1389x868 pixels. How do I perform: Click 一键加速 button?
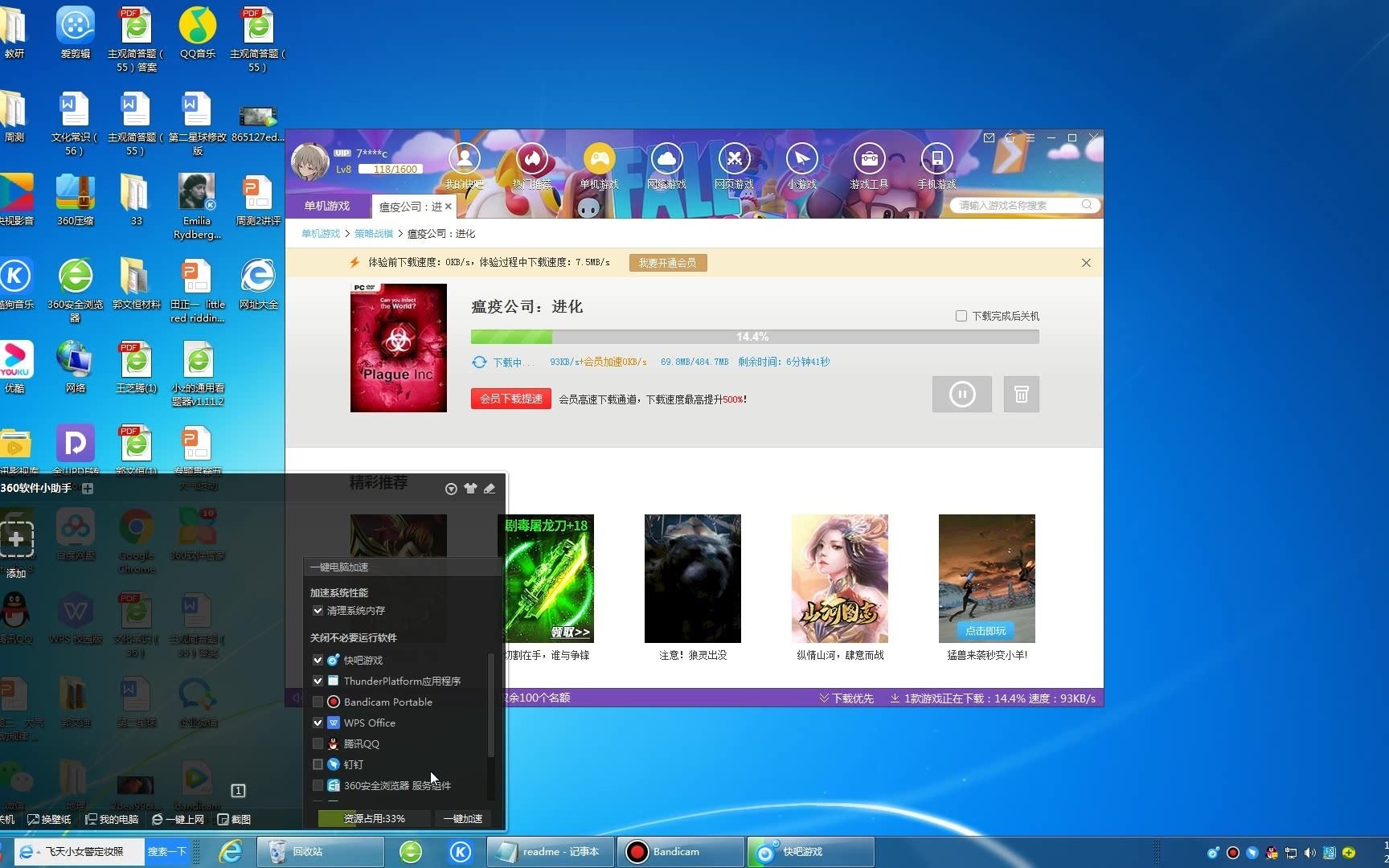pyautogui.click(x=463, y=818)
